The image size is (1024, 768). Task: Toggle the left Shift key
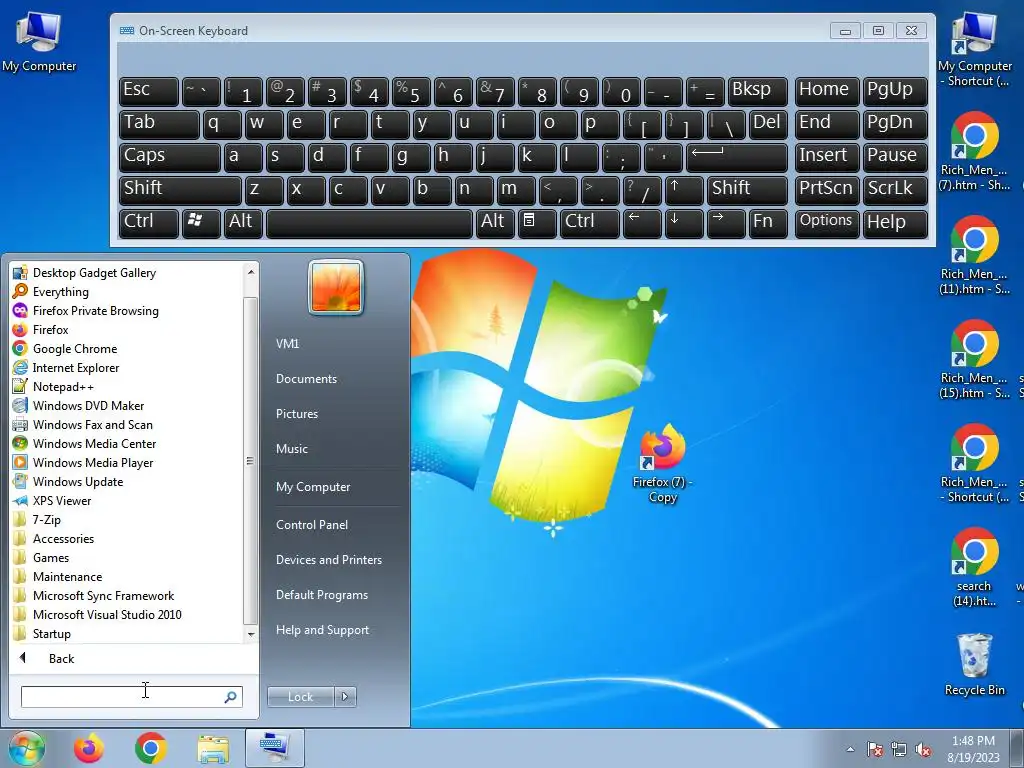click(180, 189)
